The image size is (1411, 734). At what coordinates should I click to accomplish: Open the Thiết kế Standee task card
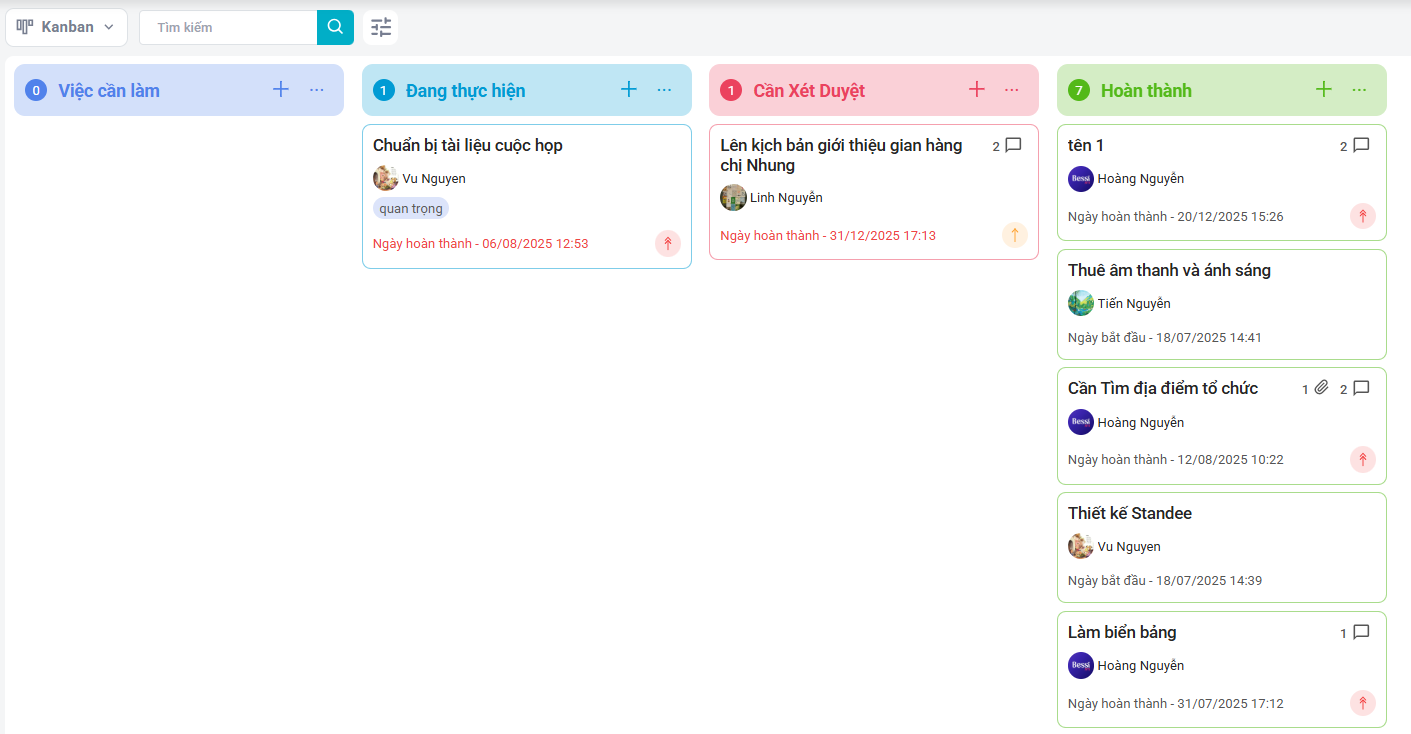point(1129,514)
